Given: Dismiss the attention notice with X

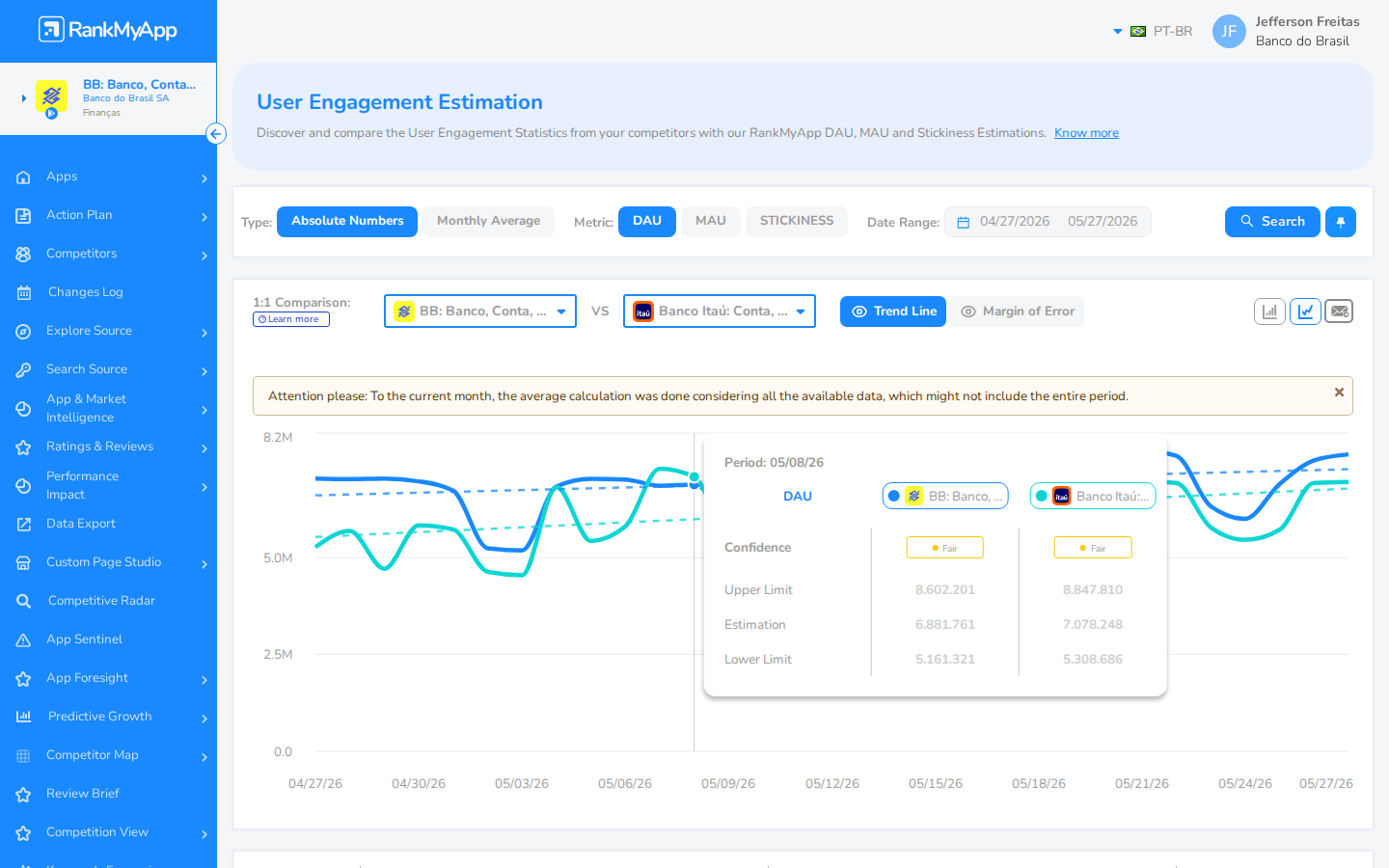Looking at the screenshot, I should point(1339,393).
